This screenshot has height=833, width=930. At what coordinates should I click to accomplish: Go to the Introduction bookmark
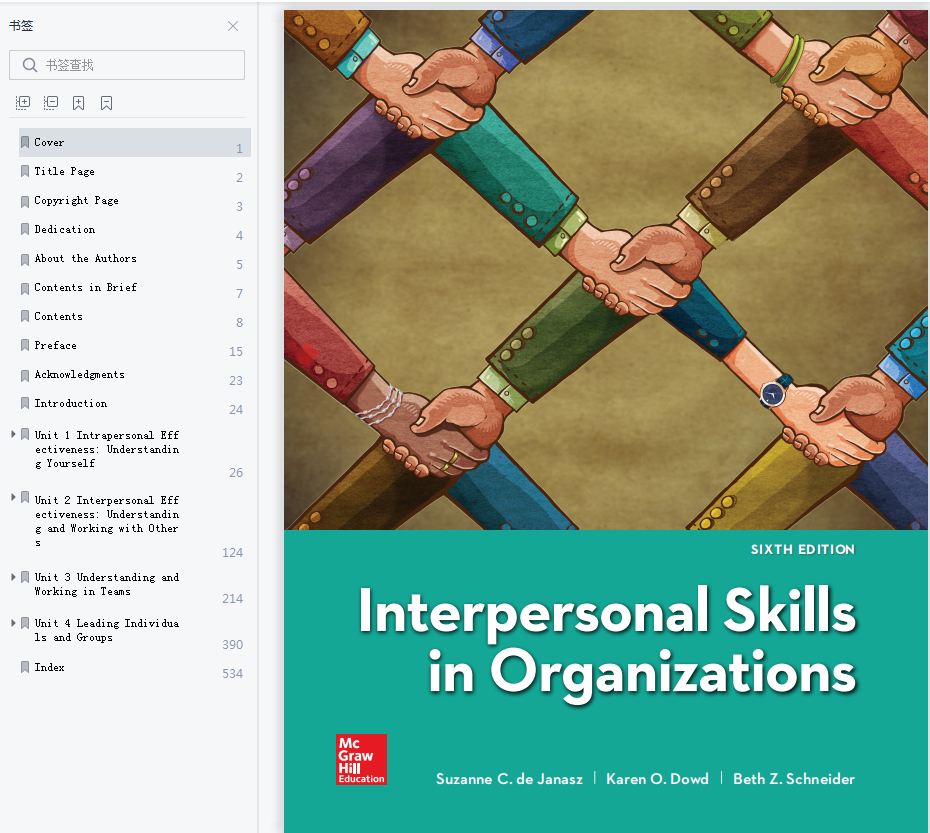tap(71, 403)
